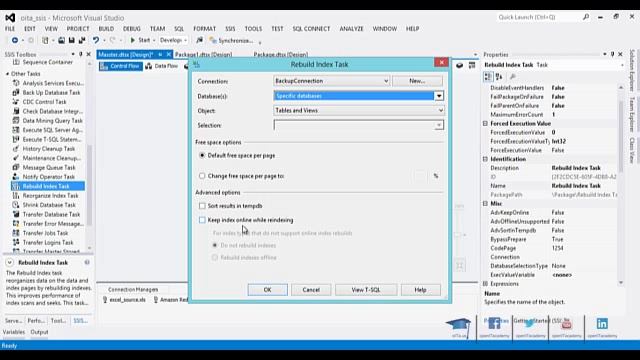Open the Output tab at bottom

point(39,332)
